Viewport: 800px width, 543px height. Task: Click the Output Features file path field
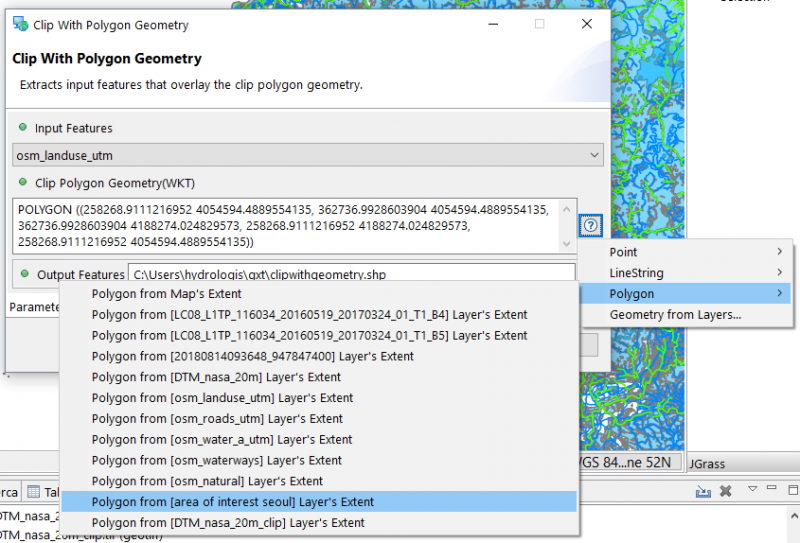tap(350, 274)
